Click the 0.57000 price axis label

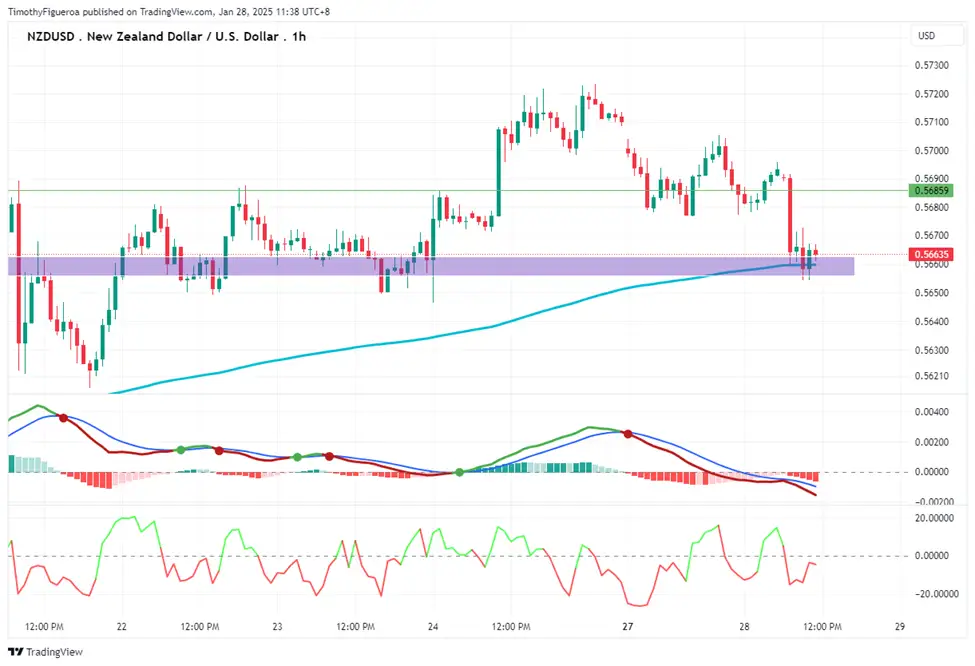[931, 150]
